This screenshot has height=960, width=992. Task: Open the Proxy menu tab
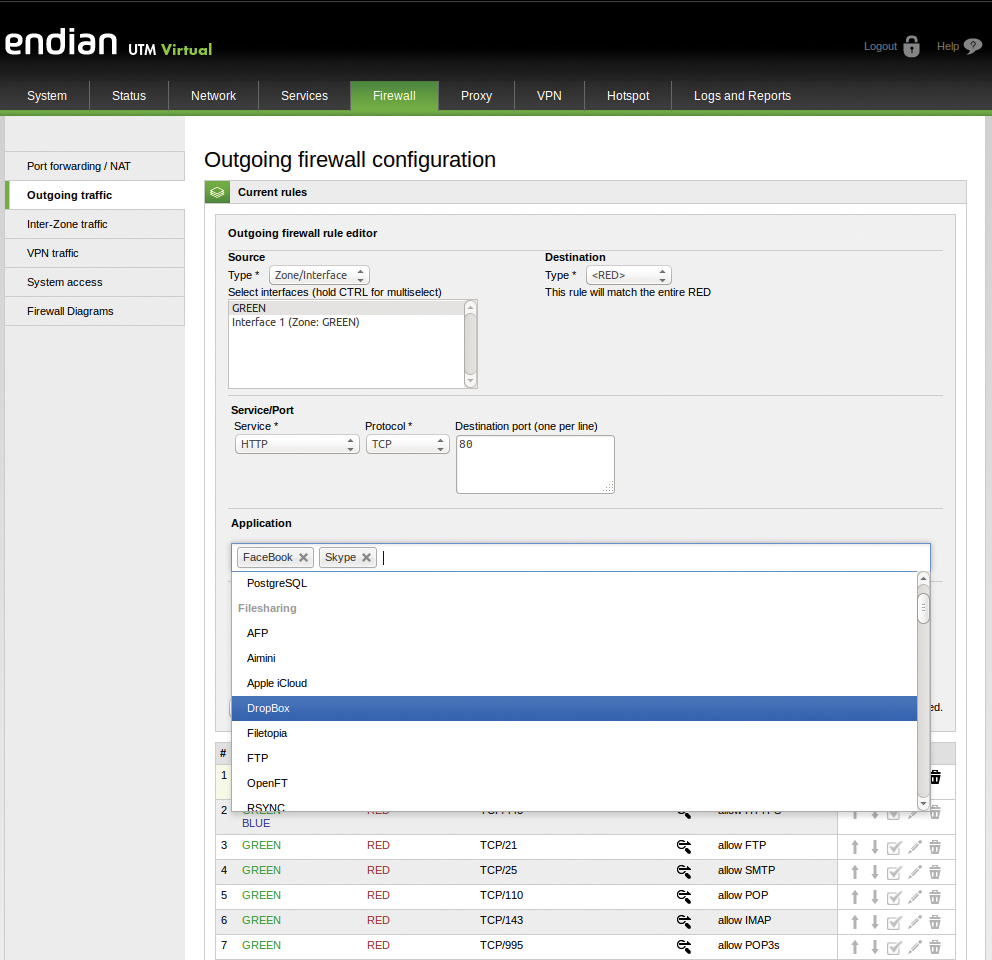point(476,96)
